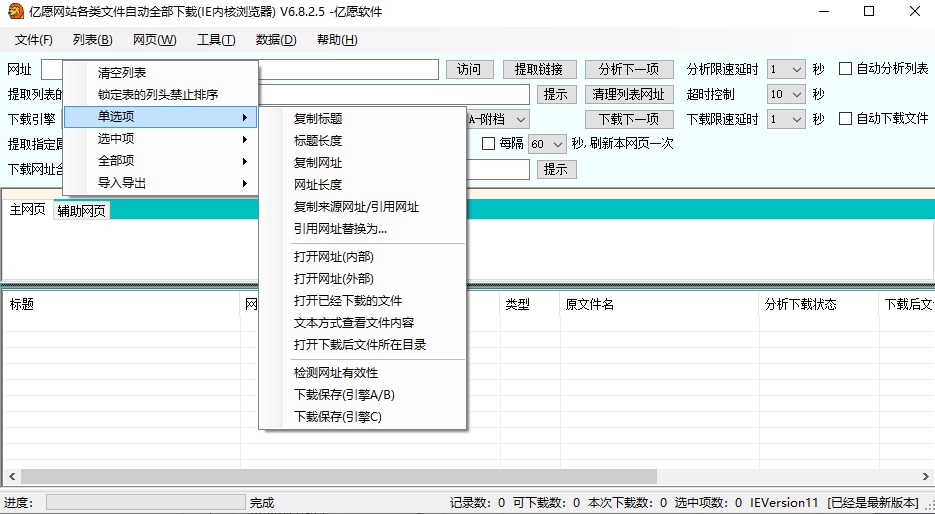
Task: Open the 帮助(H) menu
Action: pyautogui.click(x=337, y=40)
